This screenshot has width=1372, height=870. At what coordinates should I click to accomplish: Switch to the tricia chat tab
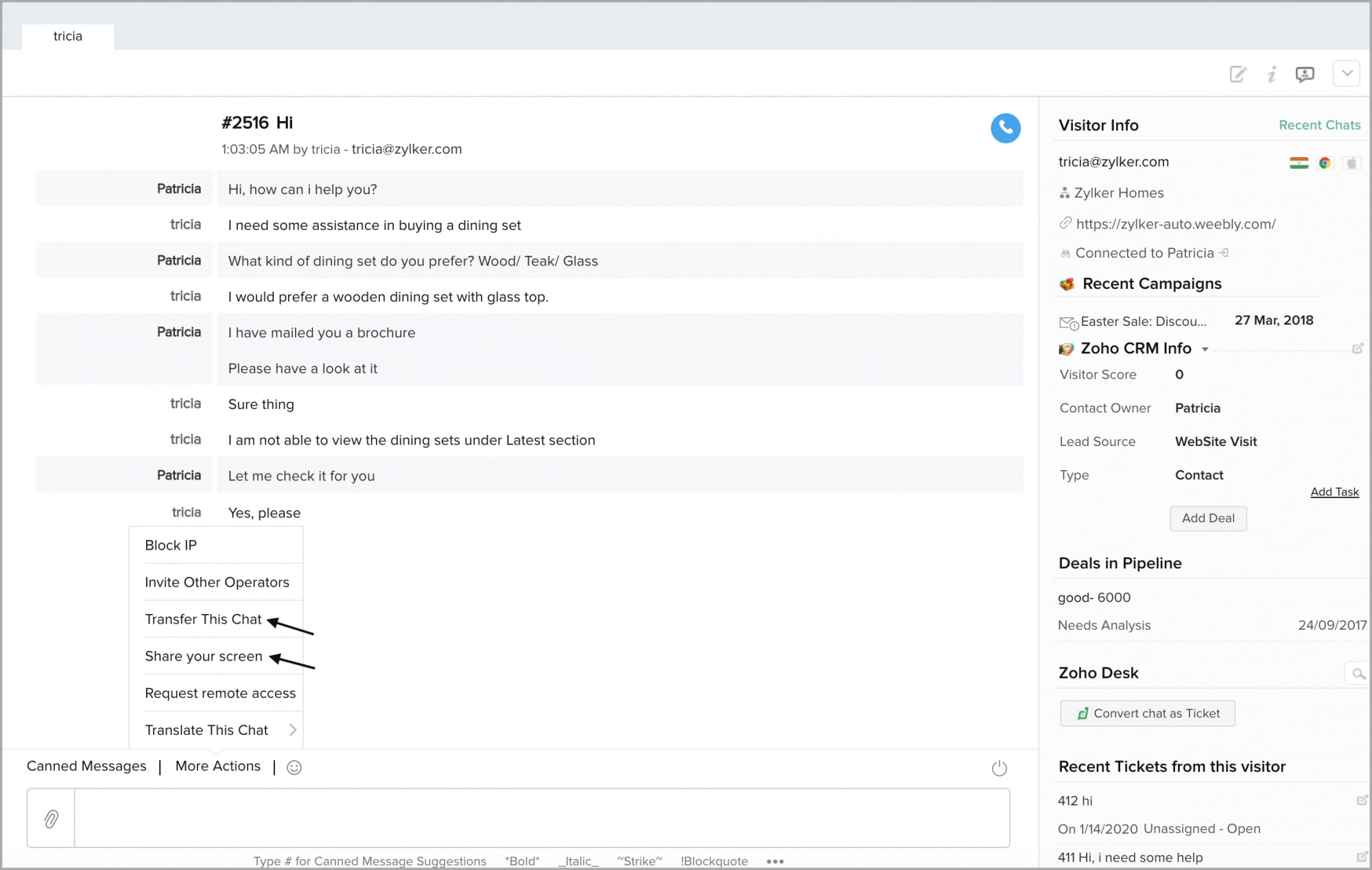coord(68,36)
